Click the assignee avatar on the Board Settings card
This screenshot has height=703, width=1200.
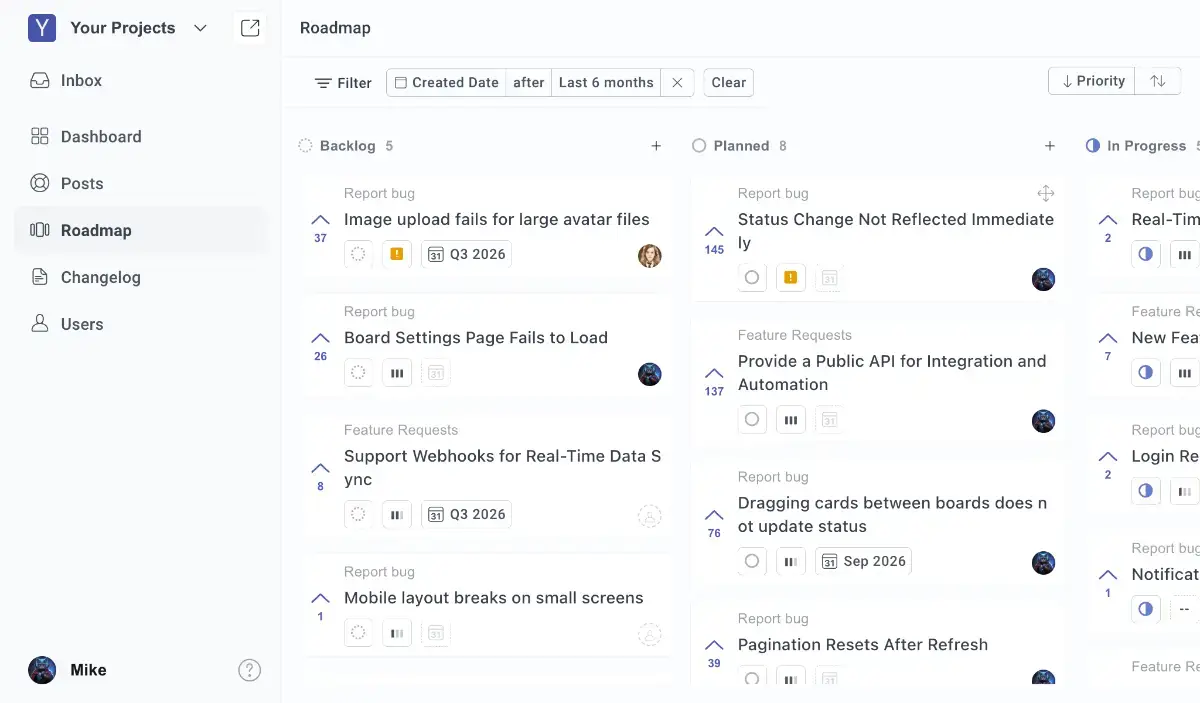650,374
